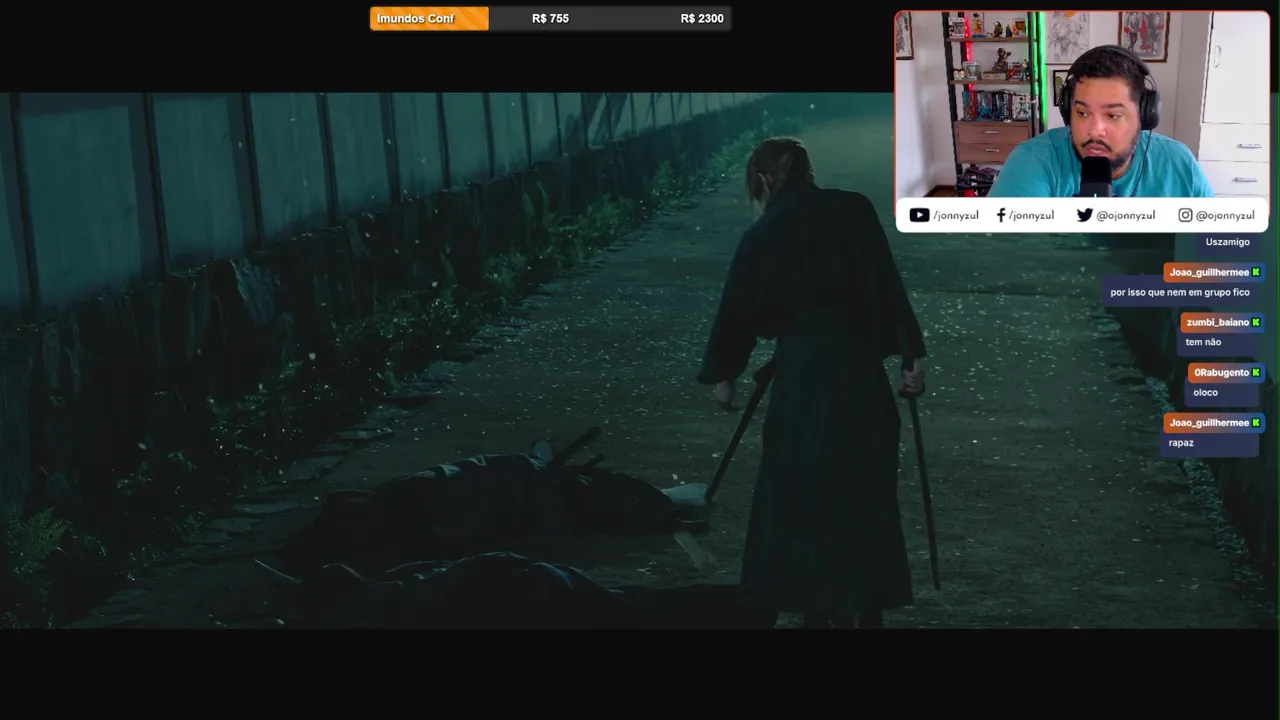Click the streamer webcam overlay

coord(1082,105)
